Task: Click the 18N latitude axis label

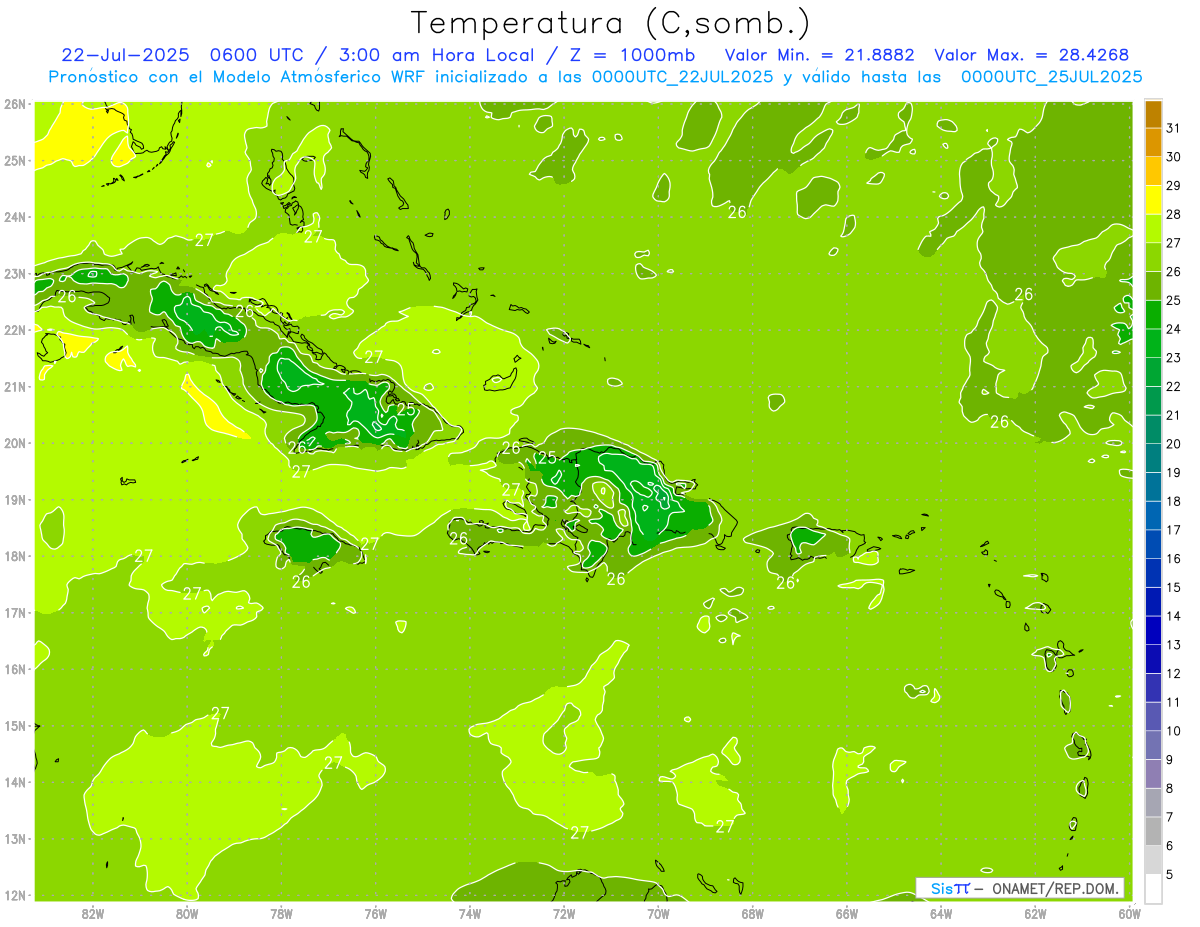Action: coord(15,556)
